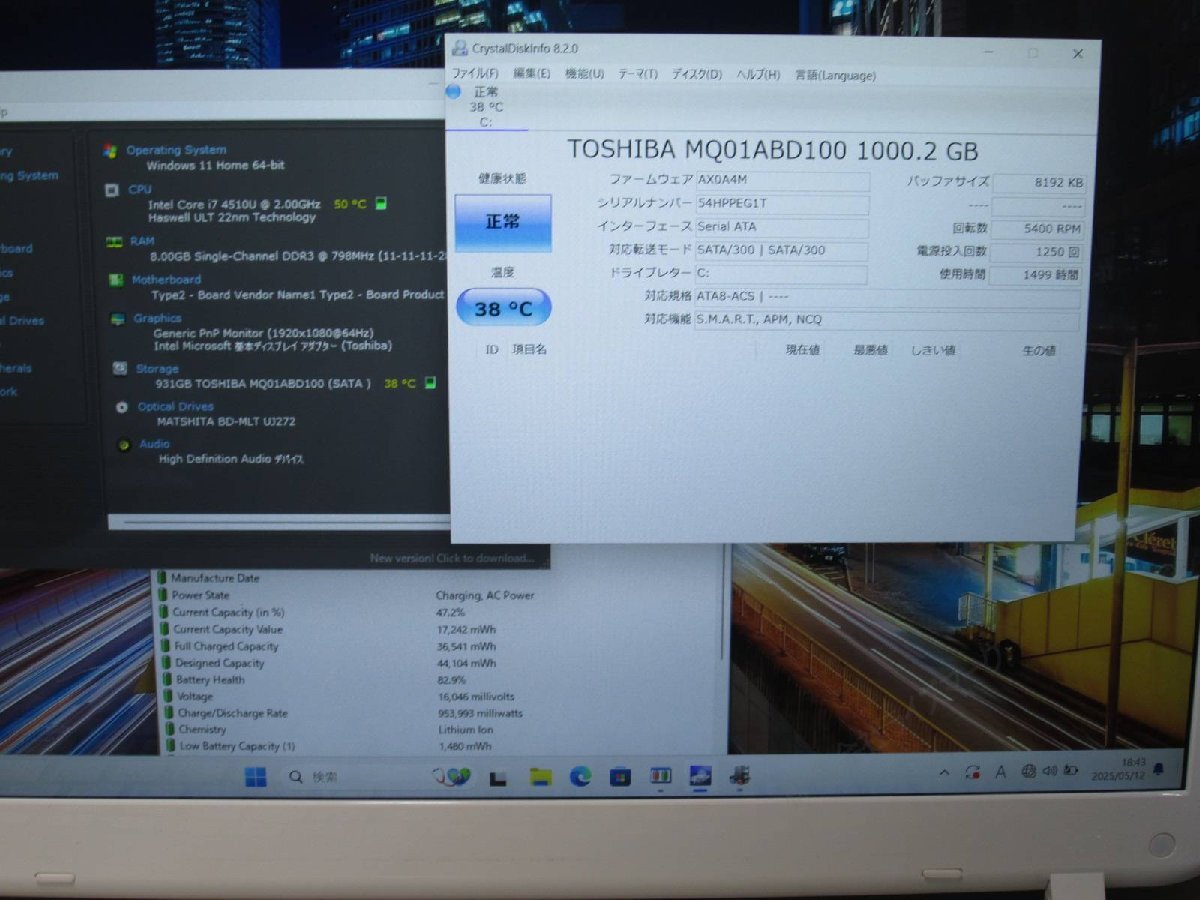Click the firmware field AX0A4M
1200x900 pixels.
click(782, 182)
